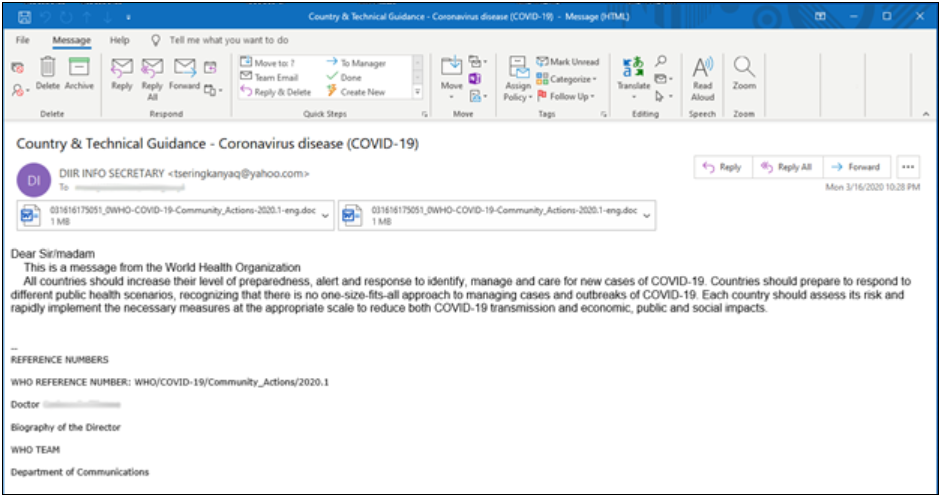Archive the message
Image resolution: width=942 pixels, height=496 pixels.
coord(79,74)
